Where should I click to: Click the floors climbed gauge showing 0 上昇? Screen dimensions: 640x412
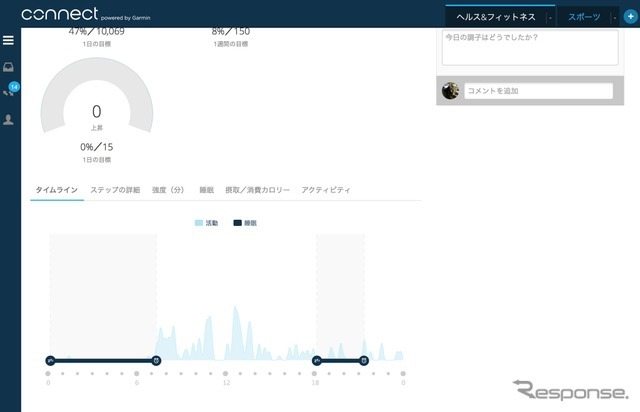pyautogui.click(x=97, y=96)
